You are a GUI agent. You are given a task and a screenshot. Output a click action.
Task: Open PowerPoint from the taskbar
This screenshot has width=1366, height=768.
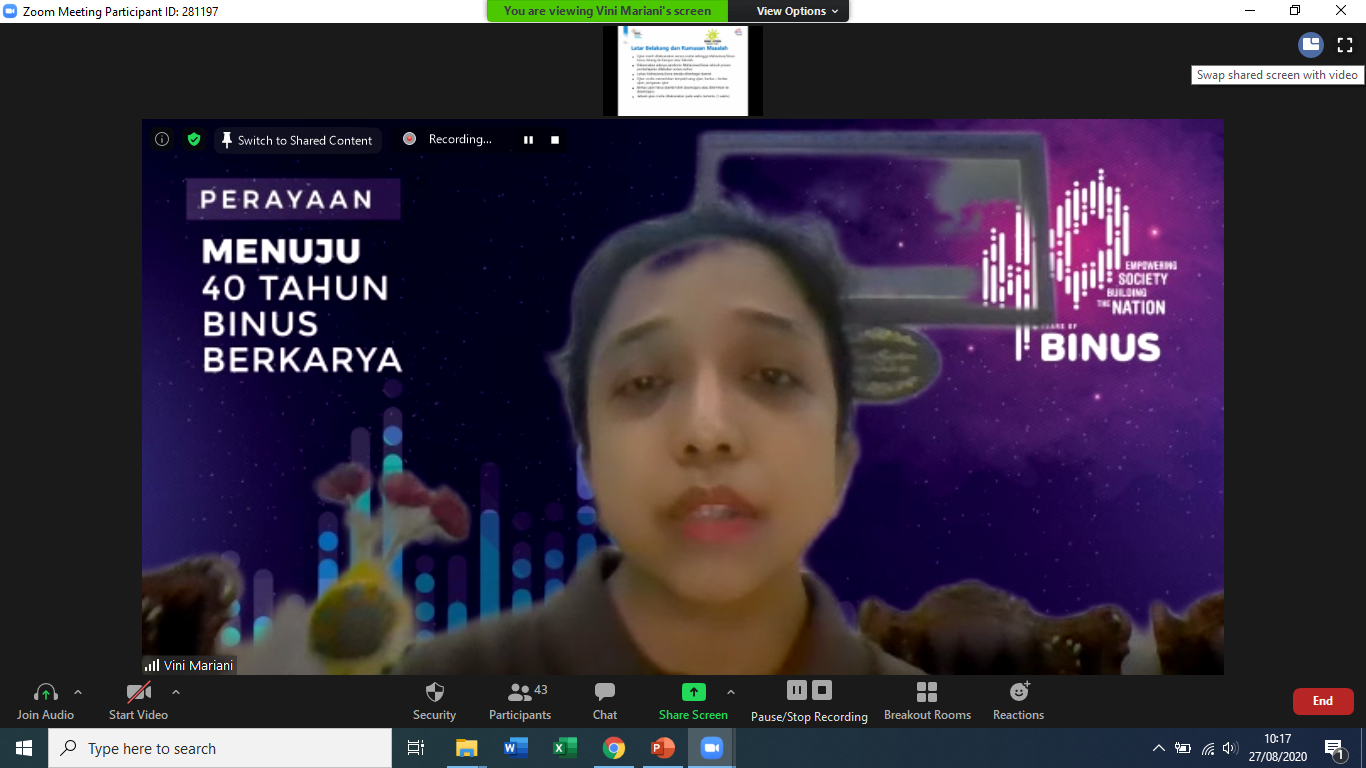tap(663, 748)
